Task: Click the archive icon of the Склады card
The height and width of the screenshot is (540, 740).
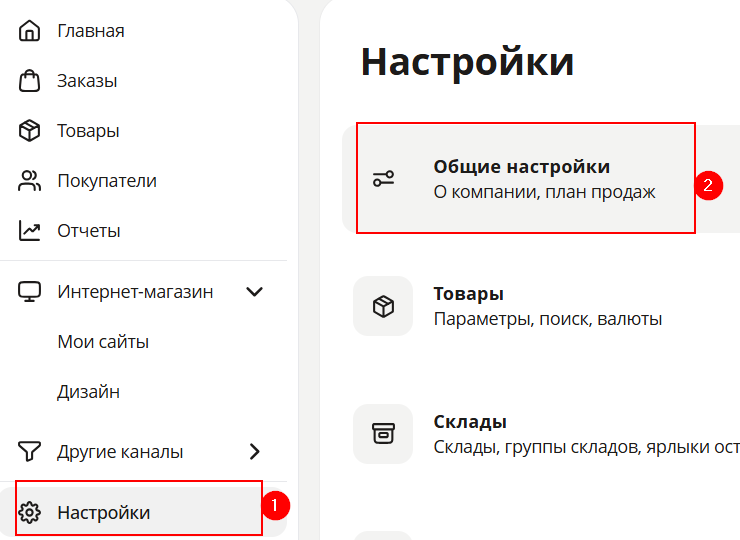Action: pos(383,433)
